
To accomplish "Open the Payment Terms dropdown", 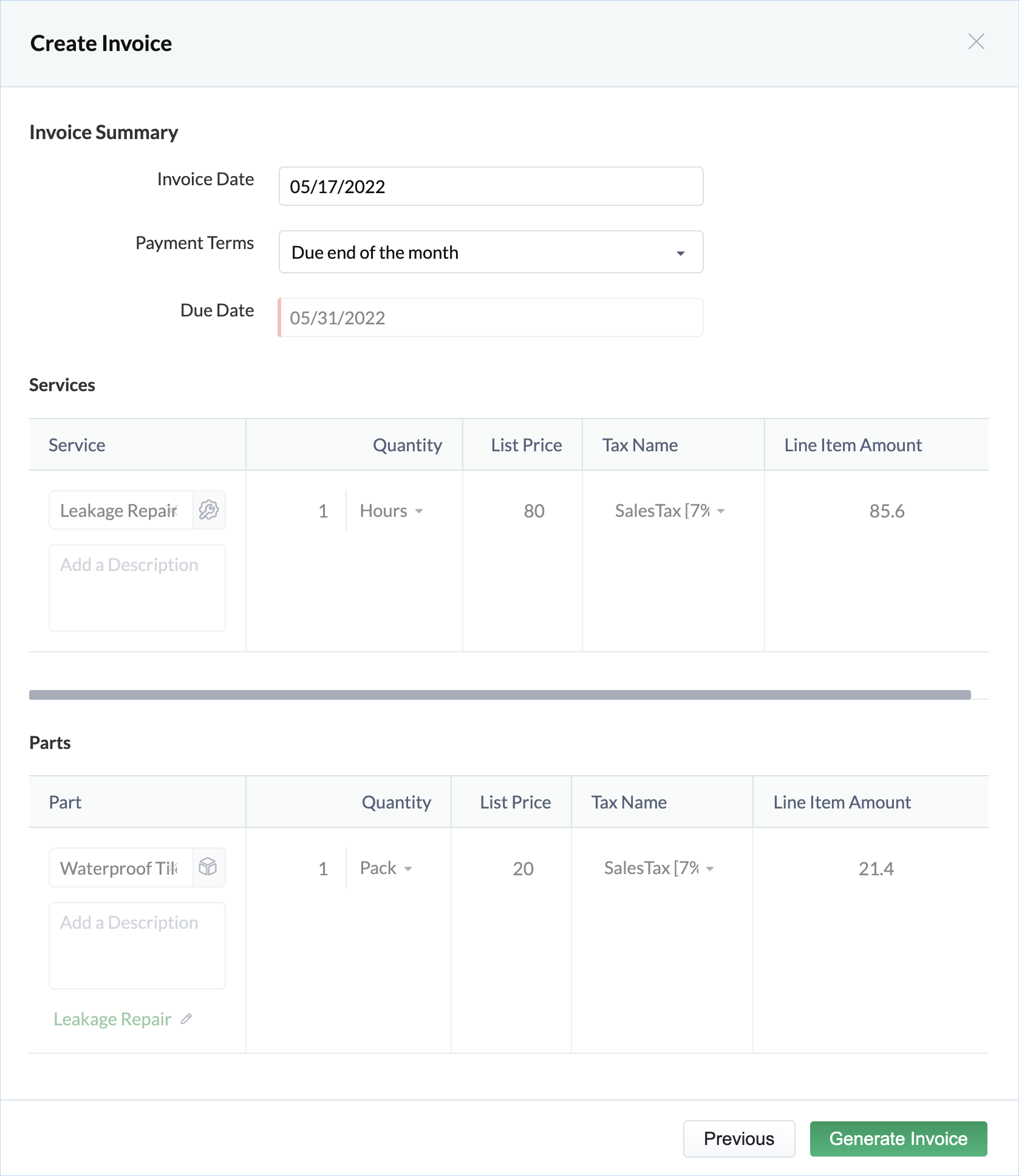I will click(x=491, y=252).
